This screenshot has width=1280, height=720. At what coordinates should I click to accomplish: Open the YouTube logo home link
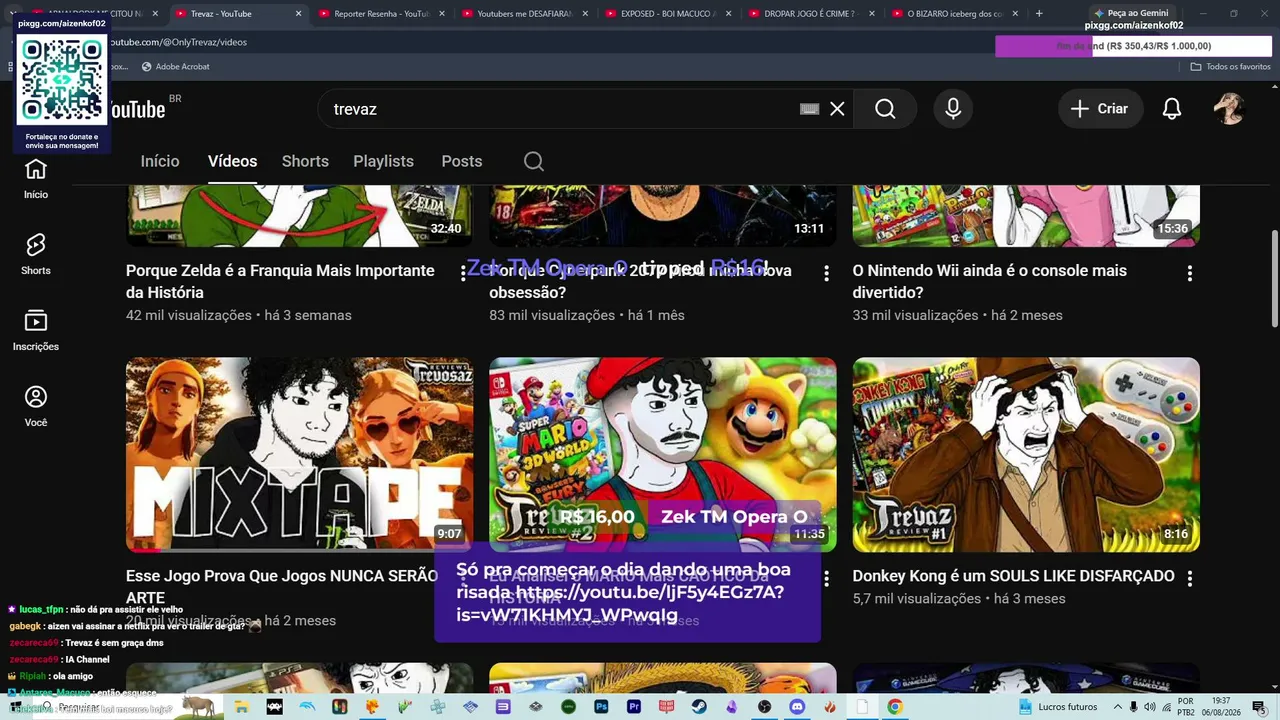coord(140,109)
